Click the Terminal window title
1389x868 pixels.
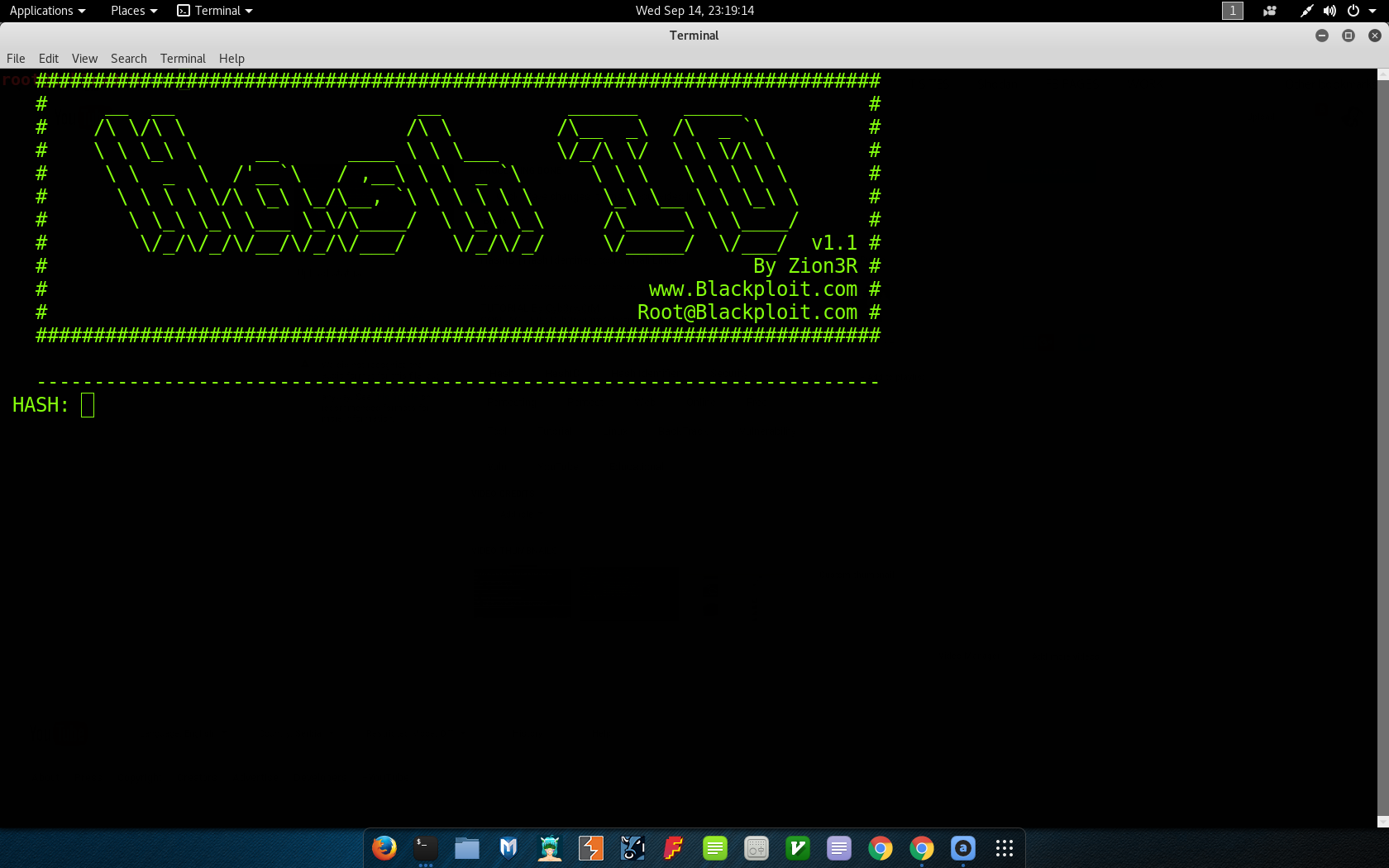pyautogui.click(x=694, y=36)
